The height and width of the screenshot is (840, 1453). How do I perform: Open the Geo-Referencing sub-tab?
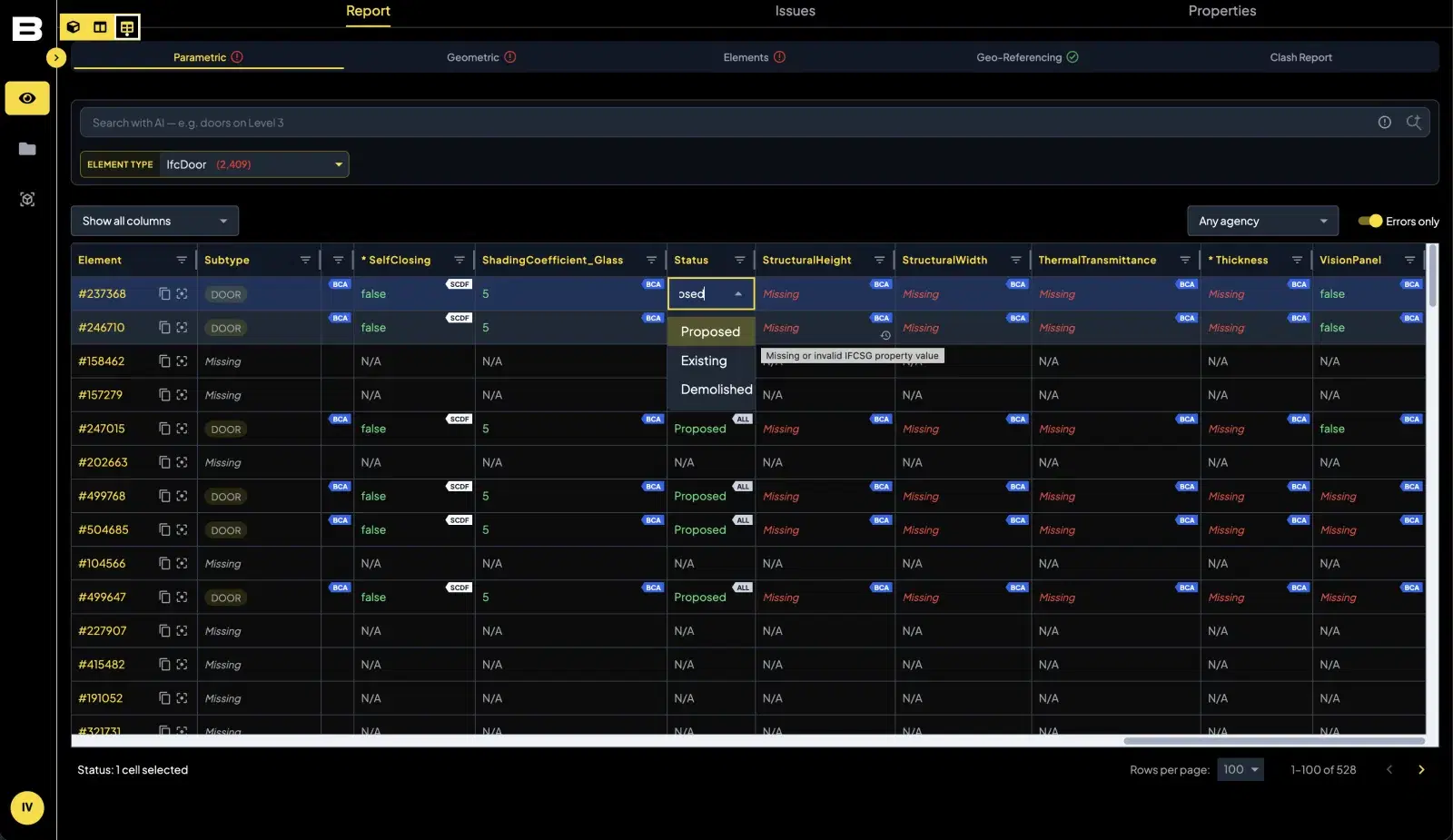[x=1027, y=57]
